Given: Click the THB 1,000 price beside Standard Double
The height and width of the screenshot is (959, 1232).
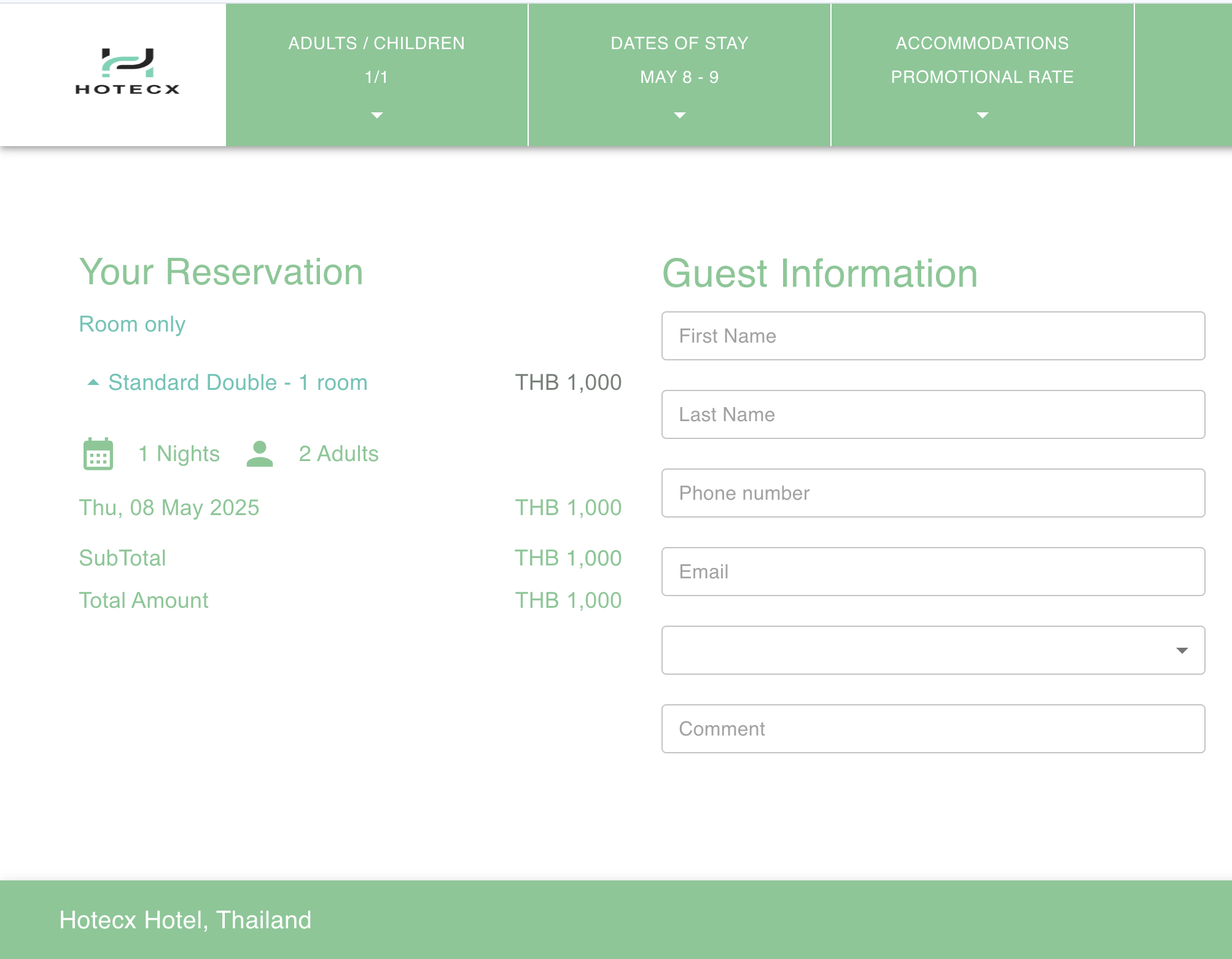Looking at the screenshot, I should point(568,382).
